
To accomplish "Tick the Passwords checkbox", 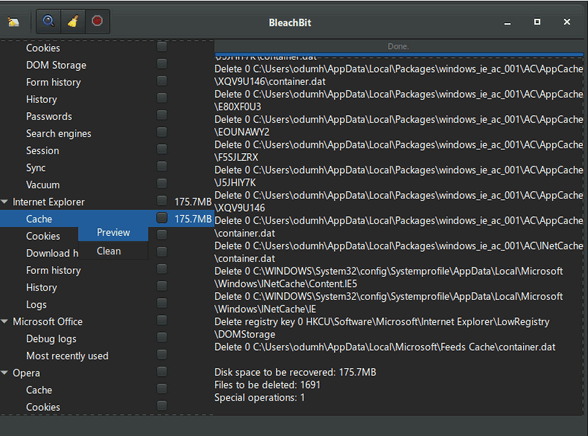I will (x=162, y=115).
